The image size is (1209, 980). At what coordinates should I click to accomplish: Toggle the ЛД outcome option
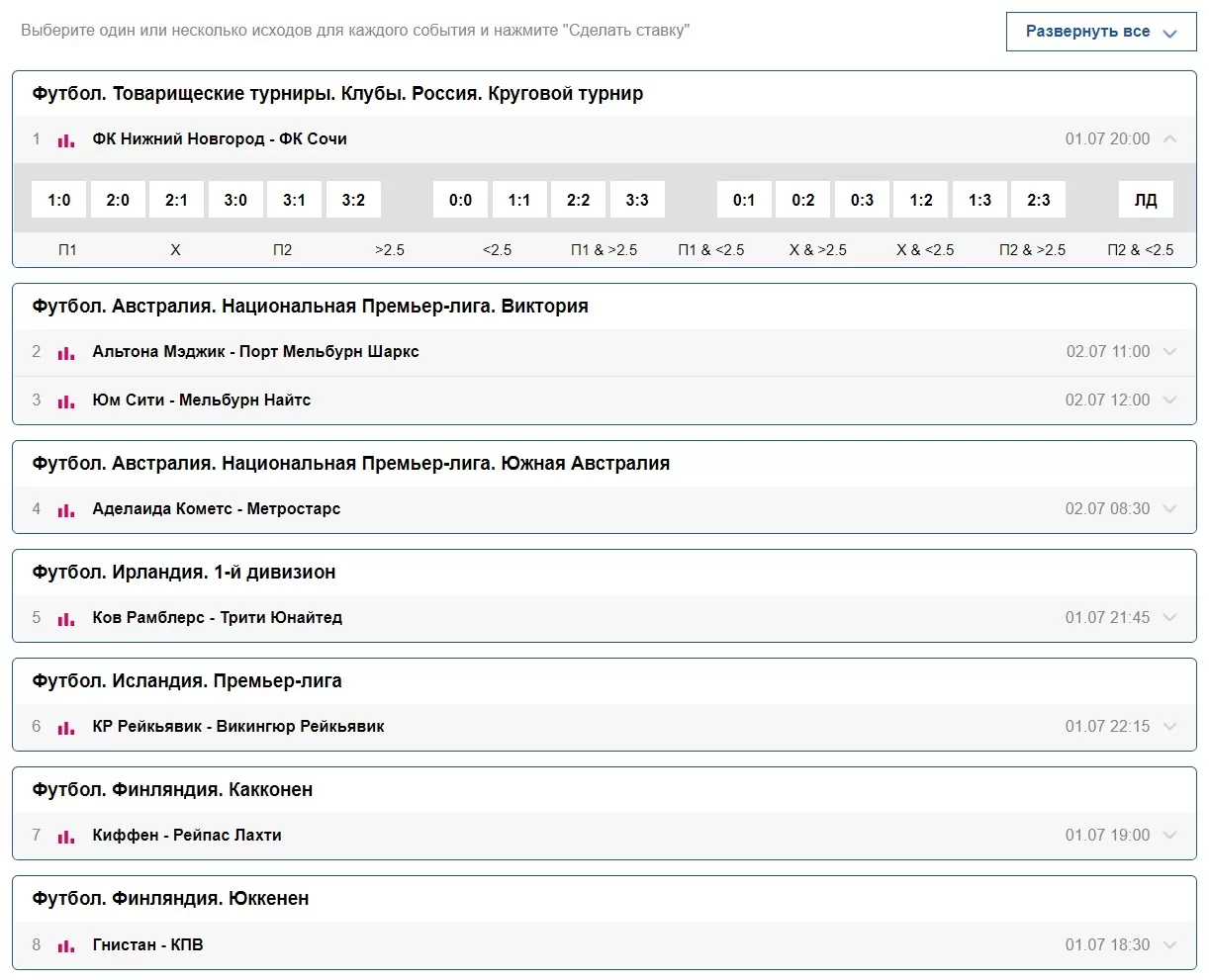pos(1145,200)
